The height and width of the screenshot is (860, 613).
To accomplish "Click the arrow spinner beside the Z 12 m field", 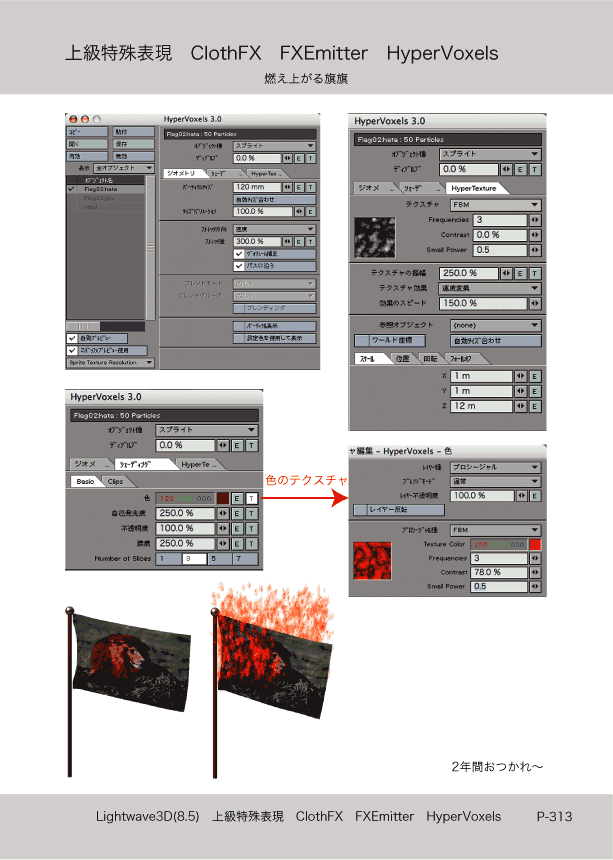I will [x=520, y=406].
